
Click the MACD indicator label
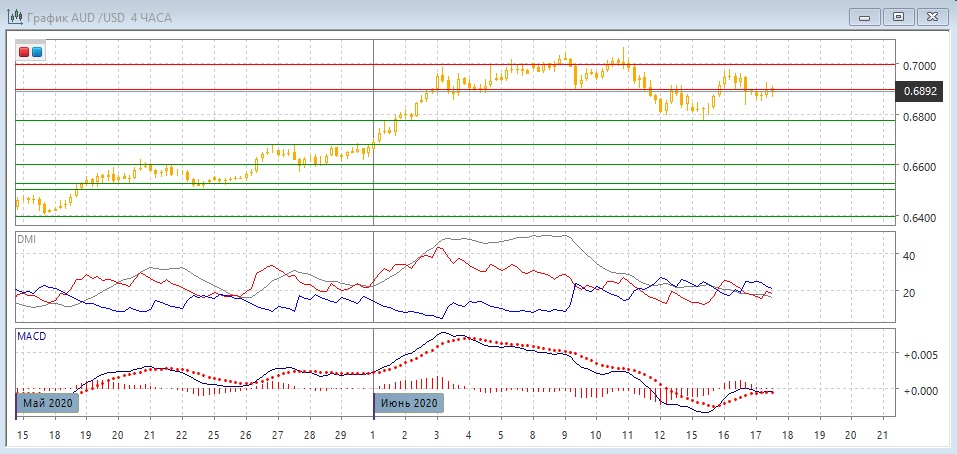(31, 336)
